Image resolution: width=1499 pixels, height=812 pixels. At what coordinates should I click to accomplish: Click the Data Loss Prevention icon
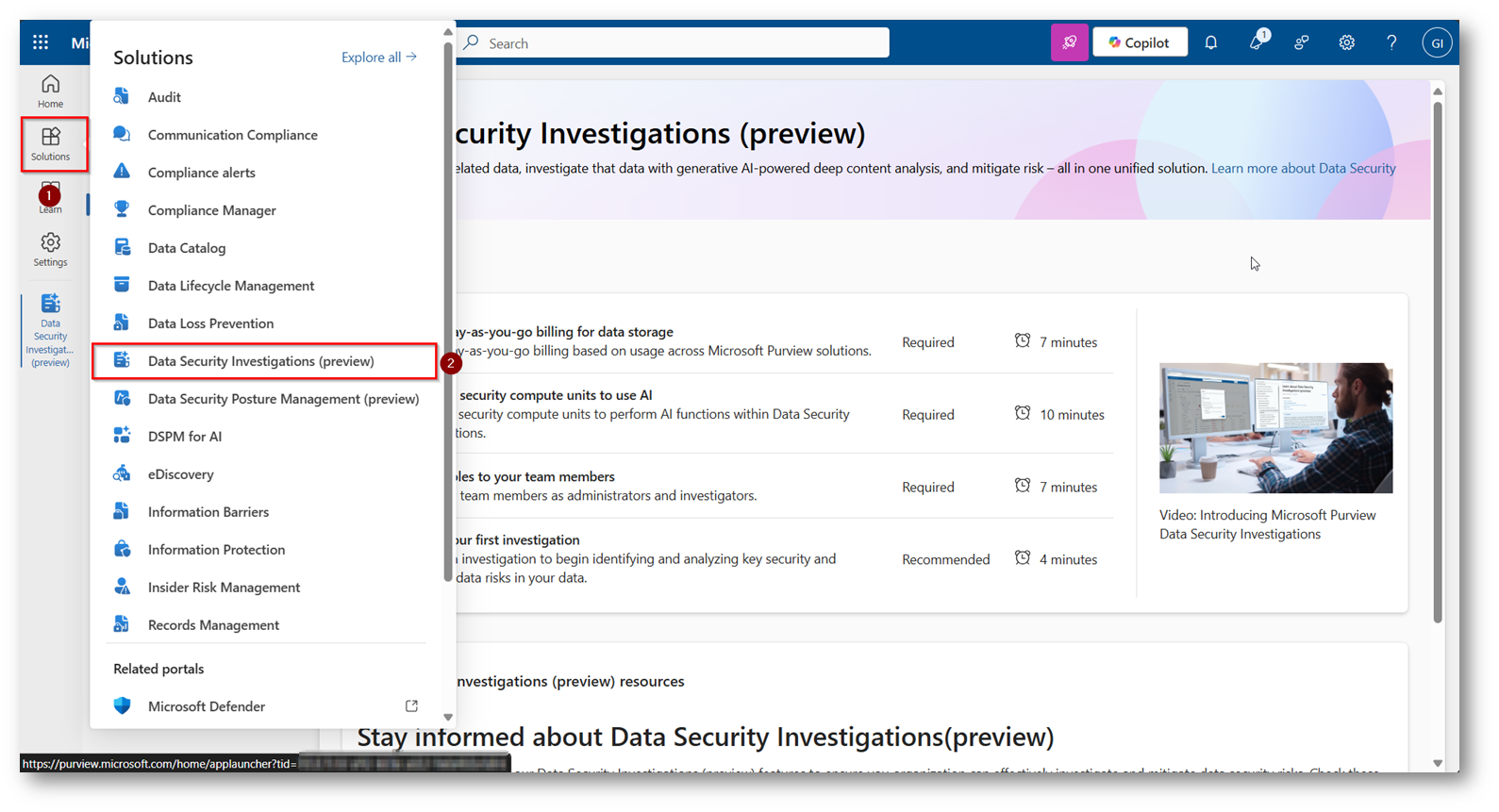[x=122, y=323]
